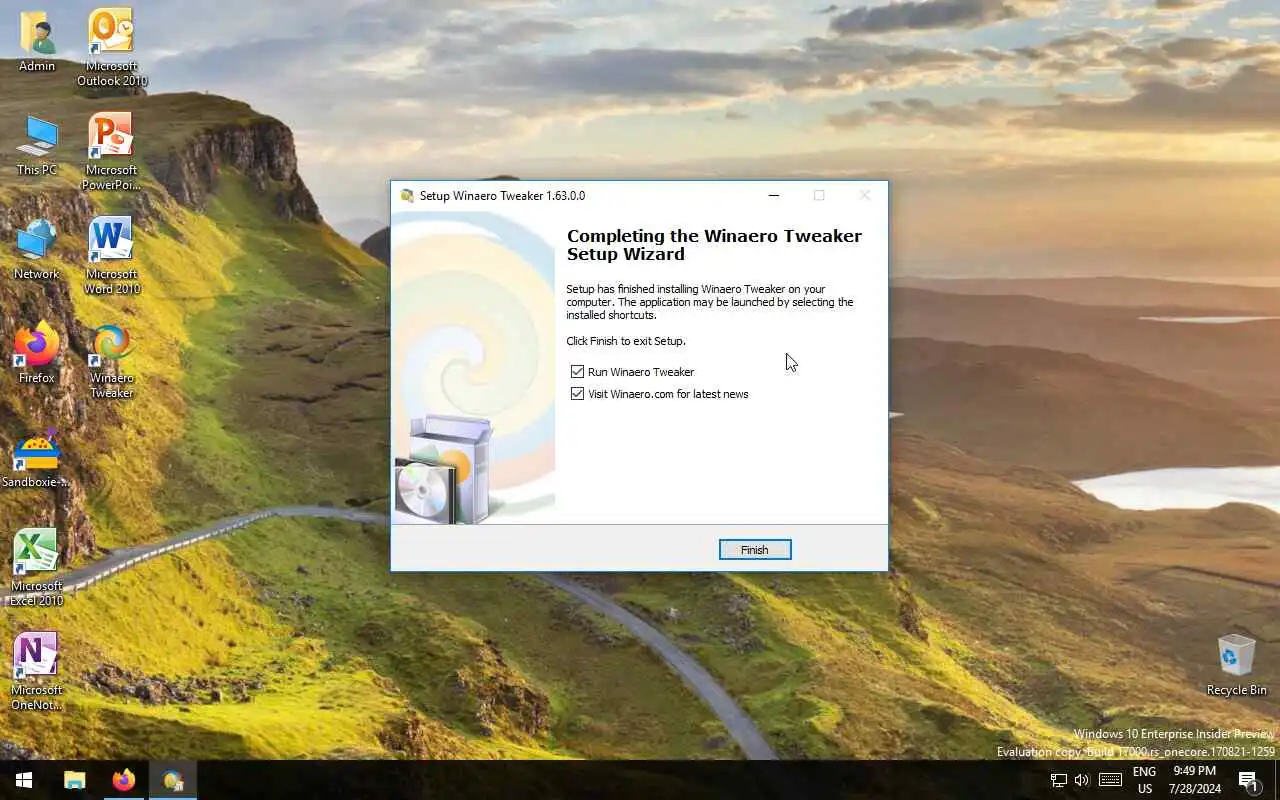Select the Winaero Tweaker desktop shortcut
1280x800 pixels.
[x=111, y=360]
